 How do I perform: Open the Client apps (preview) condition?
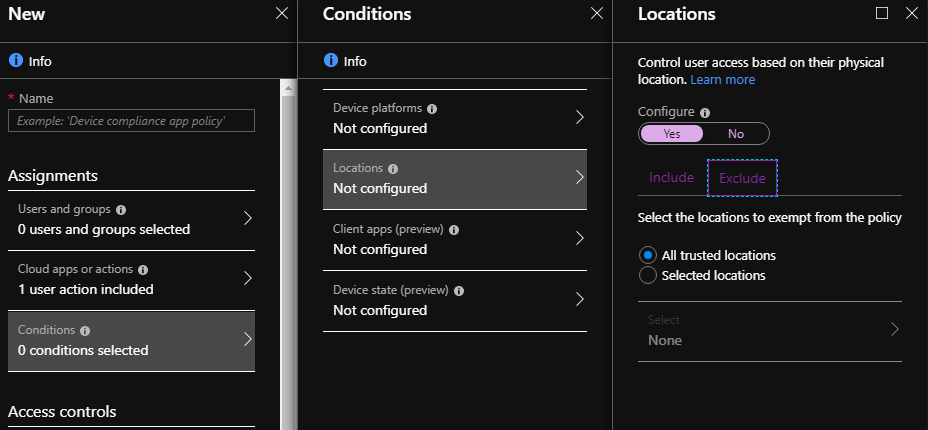(x=455, y=239)
